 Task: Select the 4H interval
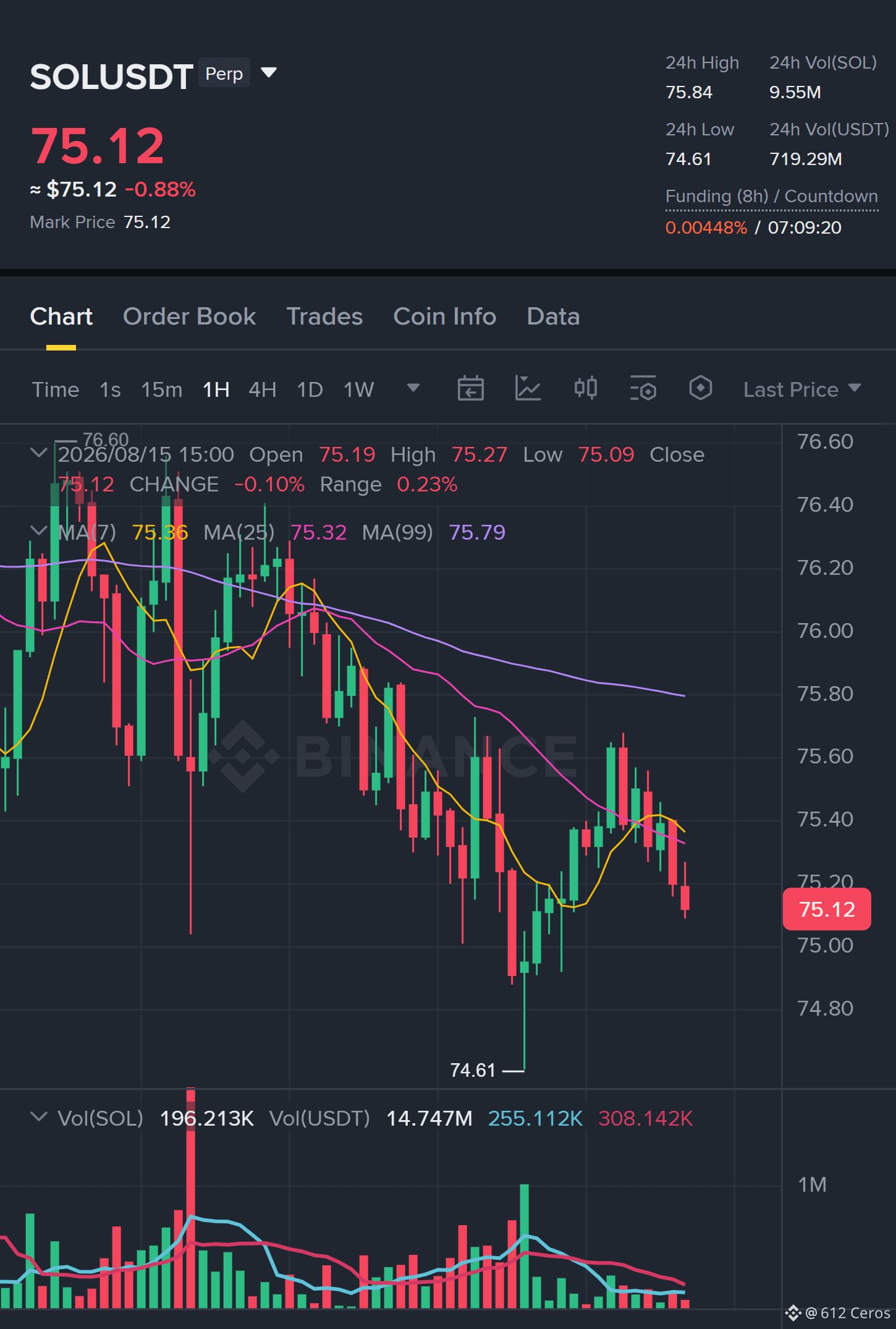(263, 389)
